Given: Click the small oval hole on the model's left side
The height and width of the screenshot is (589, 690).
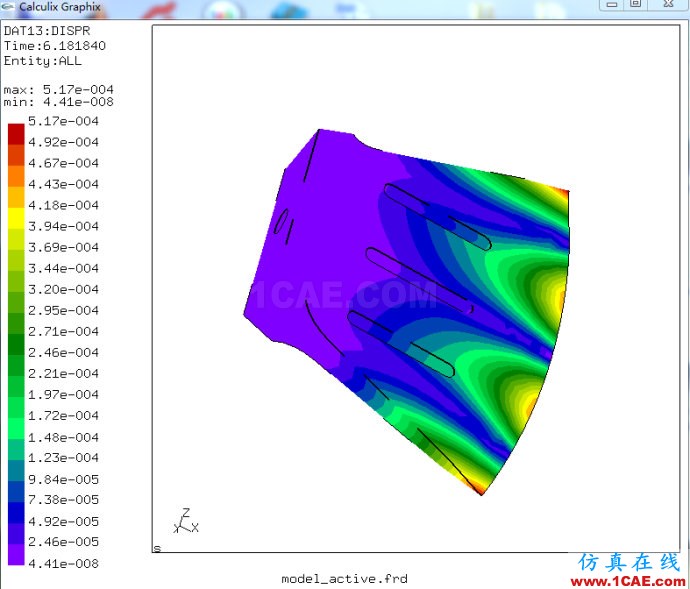Looking at the screenshot, I should 281,221.
